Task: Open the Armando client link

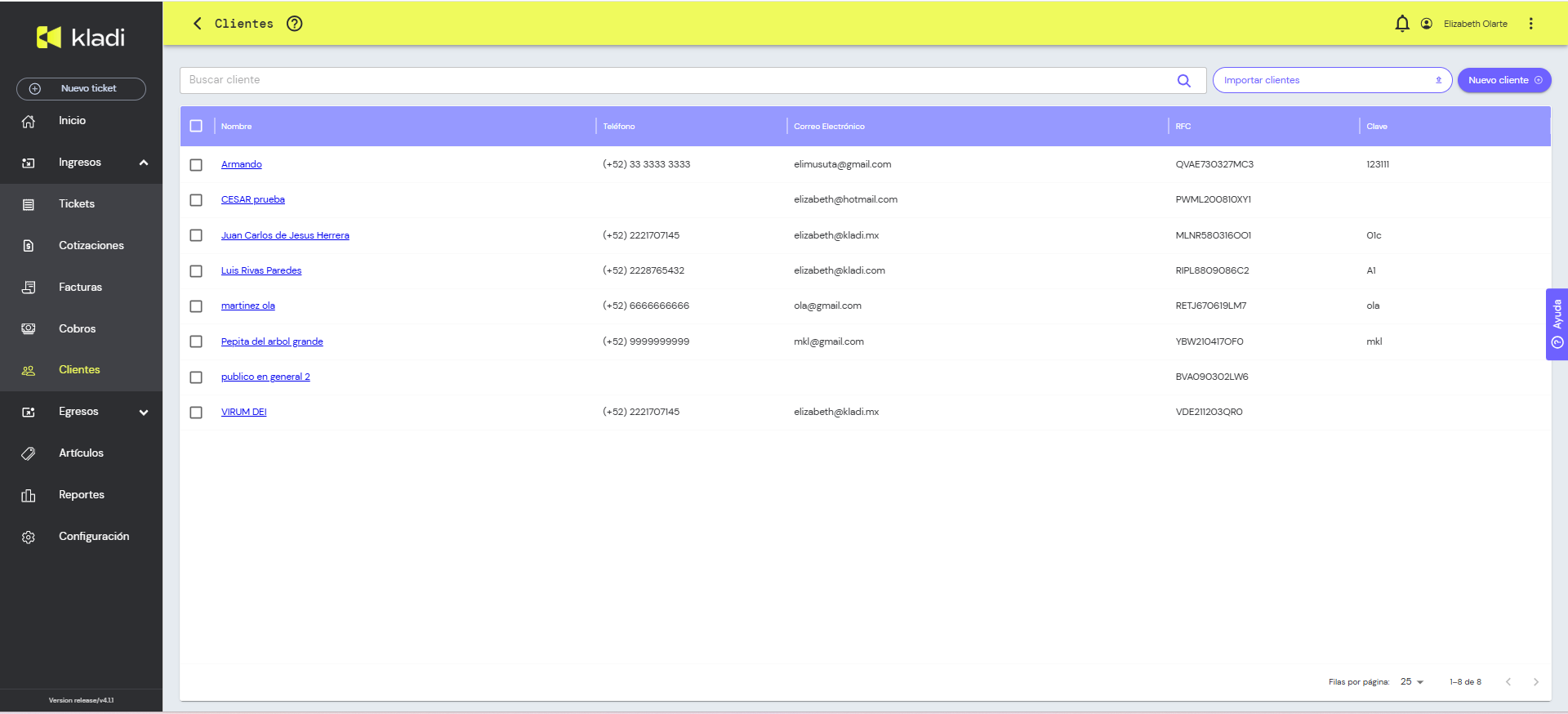Action: click(242, 164)
